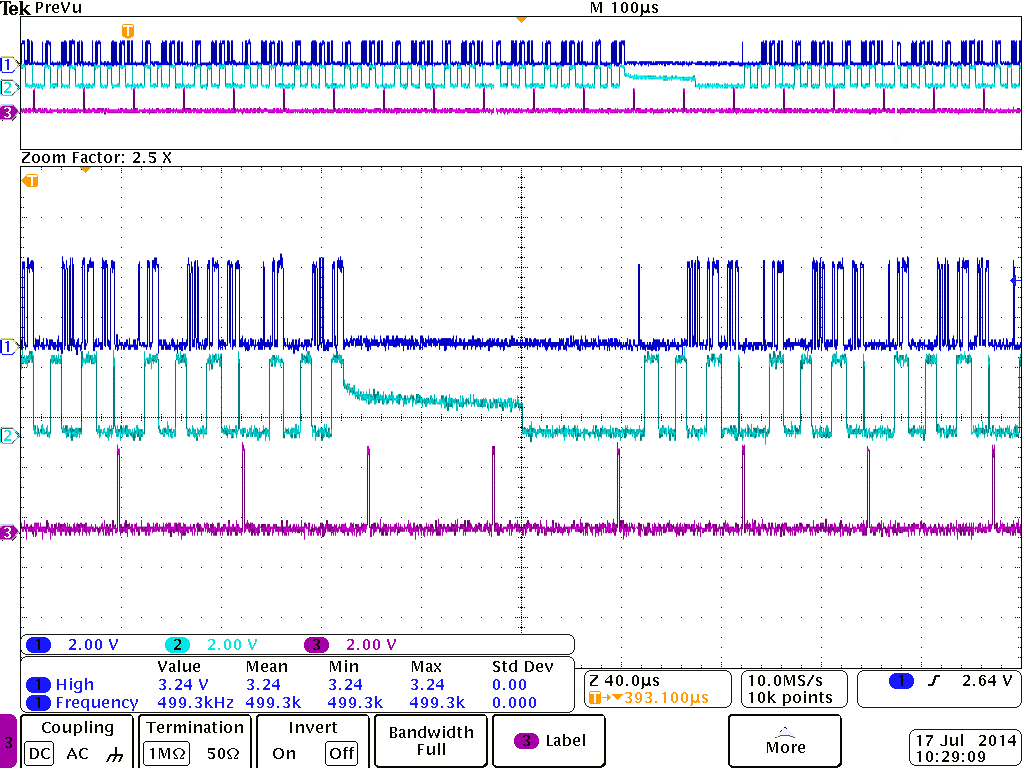Viewport: 1024px width, 768px height.
Task: Open the Bandwidth Full options
Action: coord(431,741)
